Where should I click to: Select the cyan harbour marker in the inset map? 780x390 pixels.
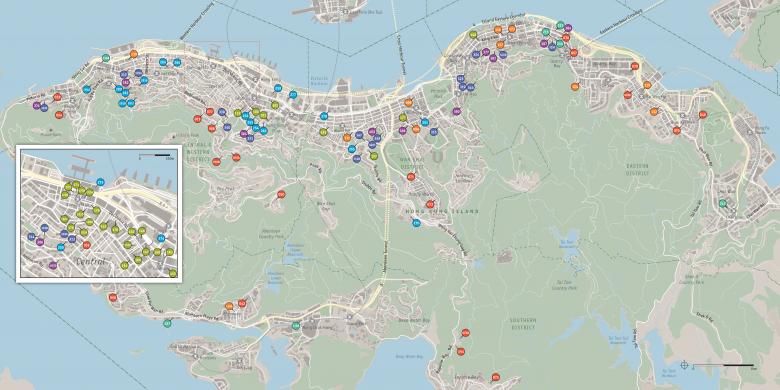tap(100, 183)
